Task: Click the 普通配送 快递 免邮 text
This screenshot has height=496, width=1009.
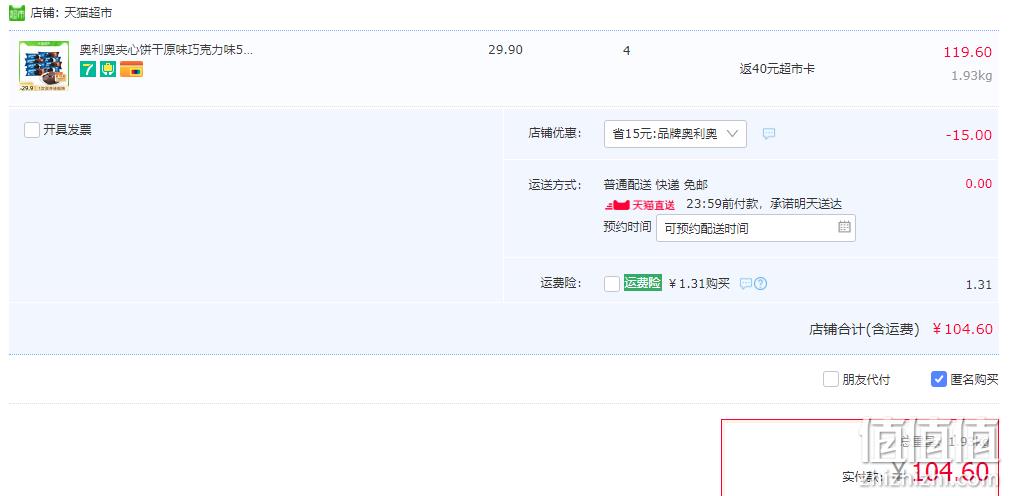Action: 656,185
